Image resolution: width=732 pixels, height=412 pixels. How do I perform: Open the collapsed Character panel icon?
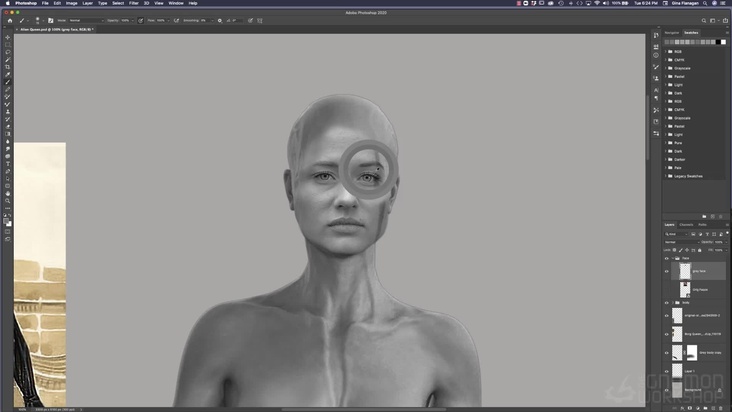pos(656,90)
